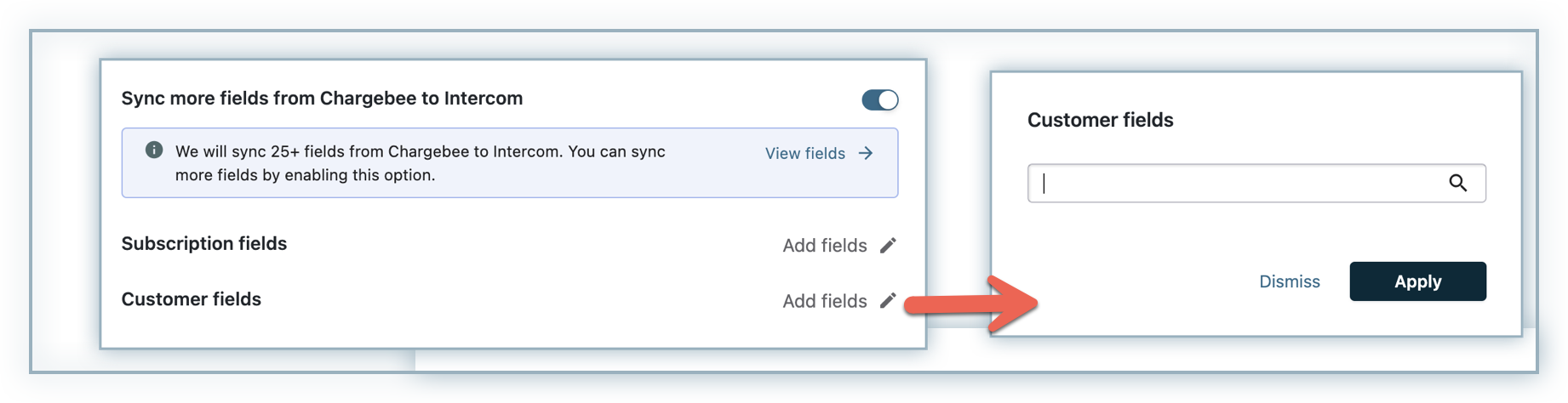Select the Customer fields label in left card

click(x=192, y=299)
